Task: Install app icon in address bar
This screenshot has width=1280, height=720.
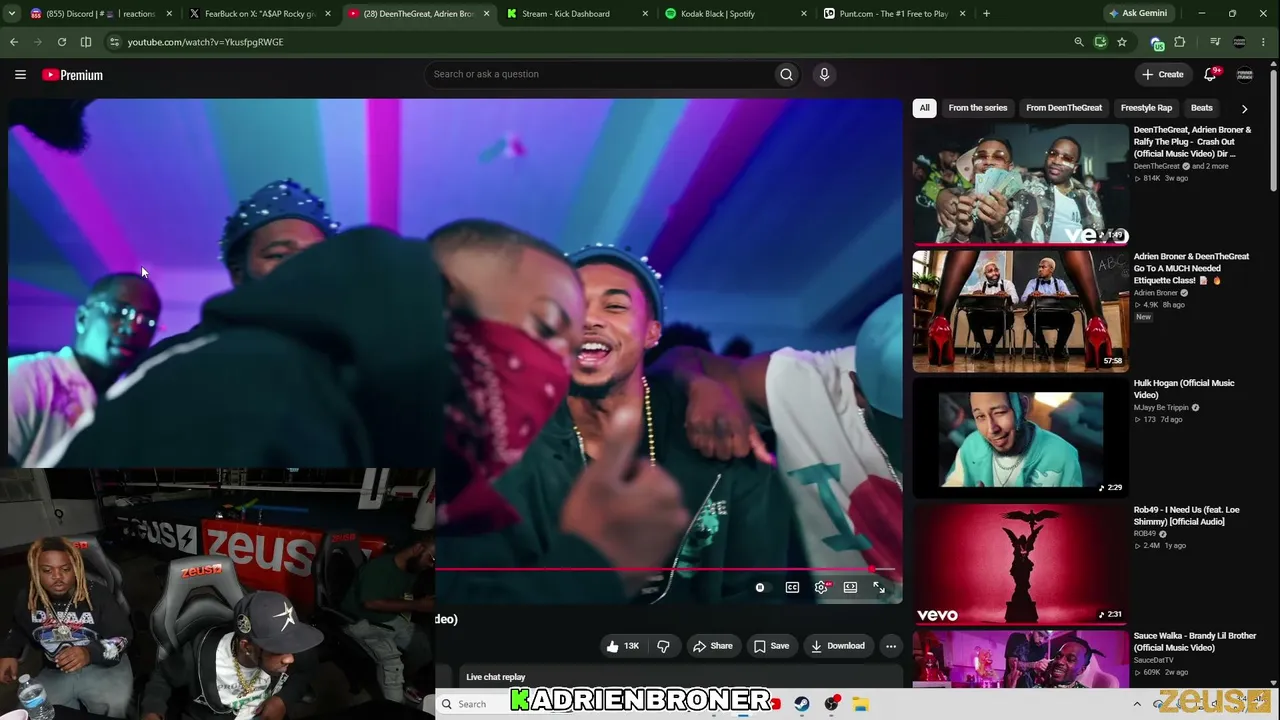Action: pyautogui.click(x=1100, y=42)
